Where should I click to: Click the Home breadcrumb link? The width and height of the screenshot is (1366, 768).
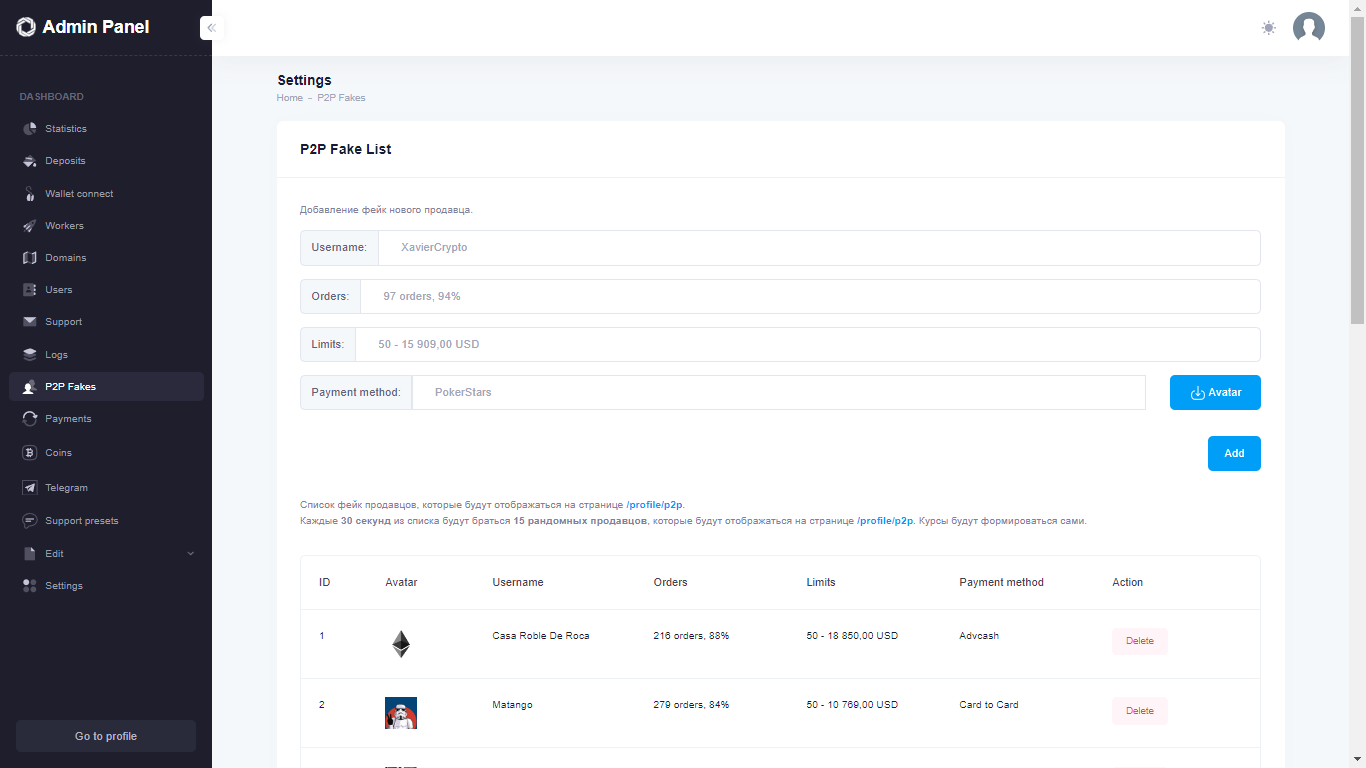289,98
